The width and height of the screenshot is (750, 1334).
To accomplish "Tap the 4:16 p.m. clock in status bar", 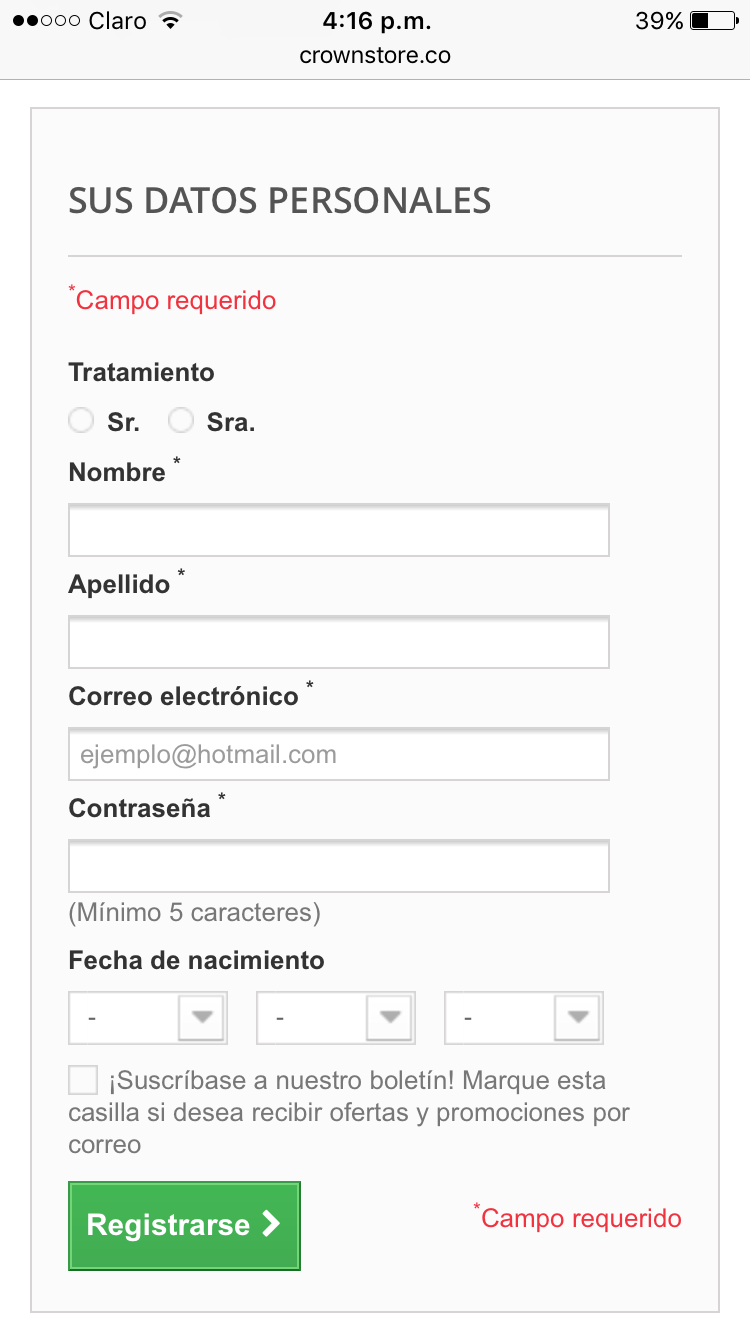I will (375, 21).
